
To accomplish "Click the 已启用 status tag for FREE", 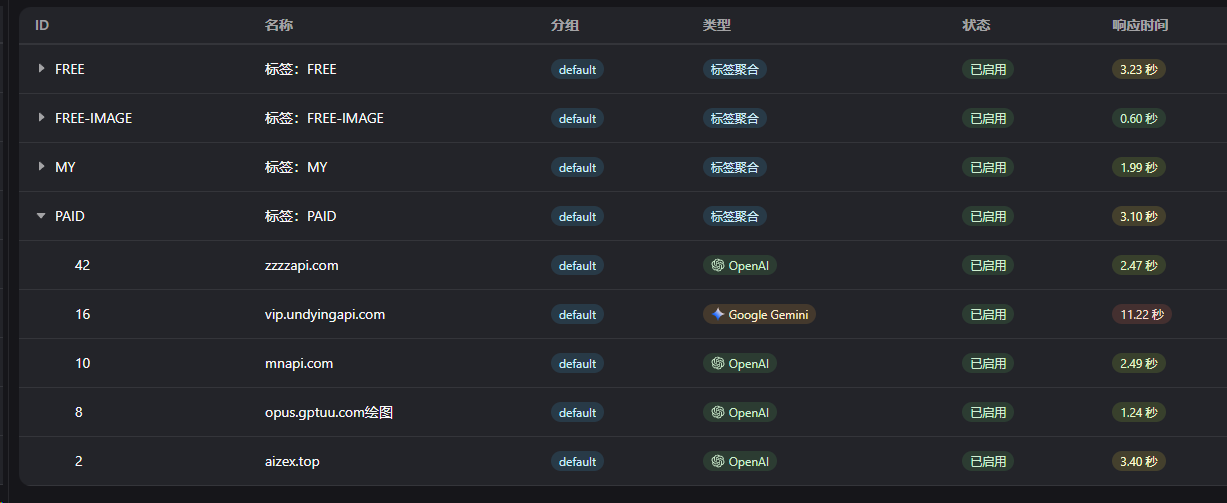I will point(988,69).
